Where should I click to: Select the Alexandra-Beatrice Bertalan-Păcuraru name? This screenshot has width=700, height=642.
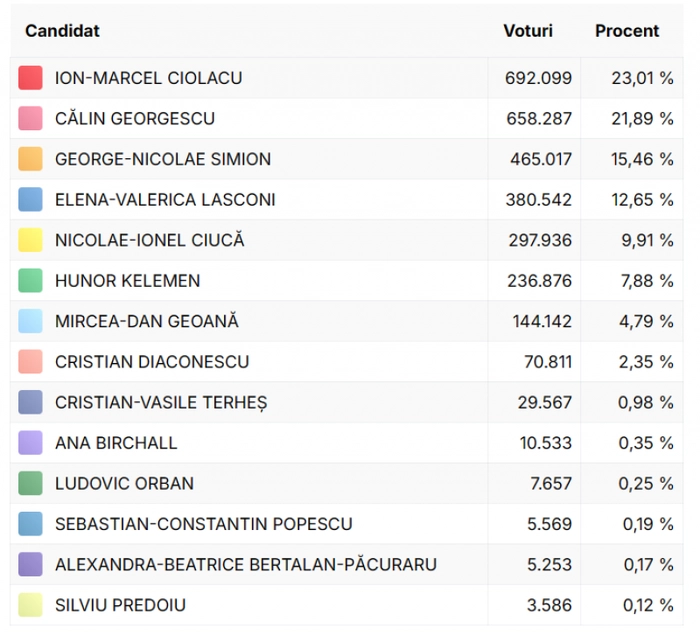246,565
